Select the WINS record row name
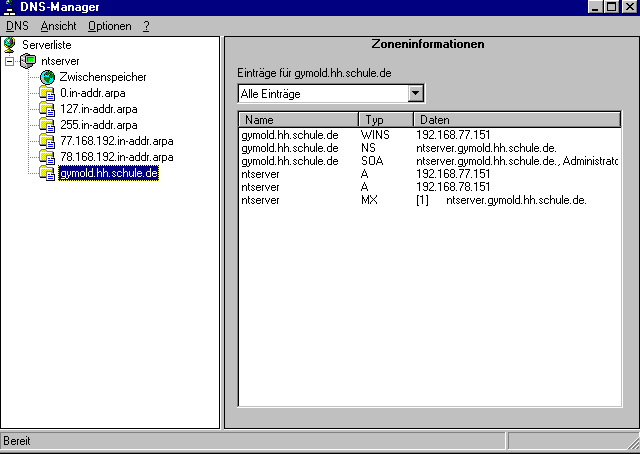The image size is (640, 454). coord(290,135)
